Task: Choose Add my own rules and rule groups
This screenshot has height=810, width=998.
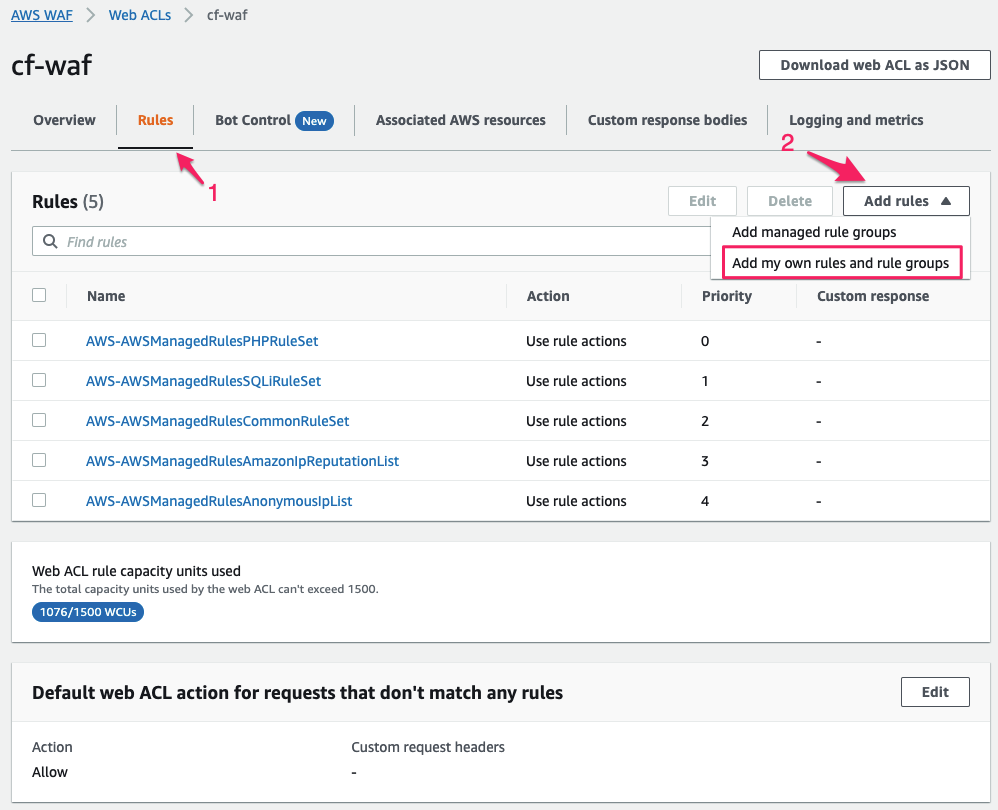Action: 840,263
